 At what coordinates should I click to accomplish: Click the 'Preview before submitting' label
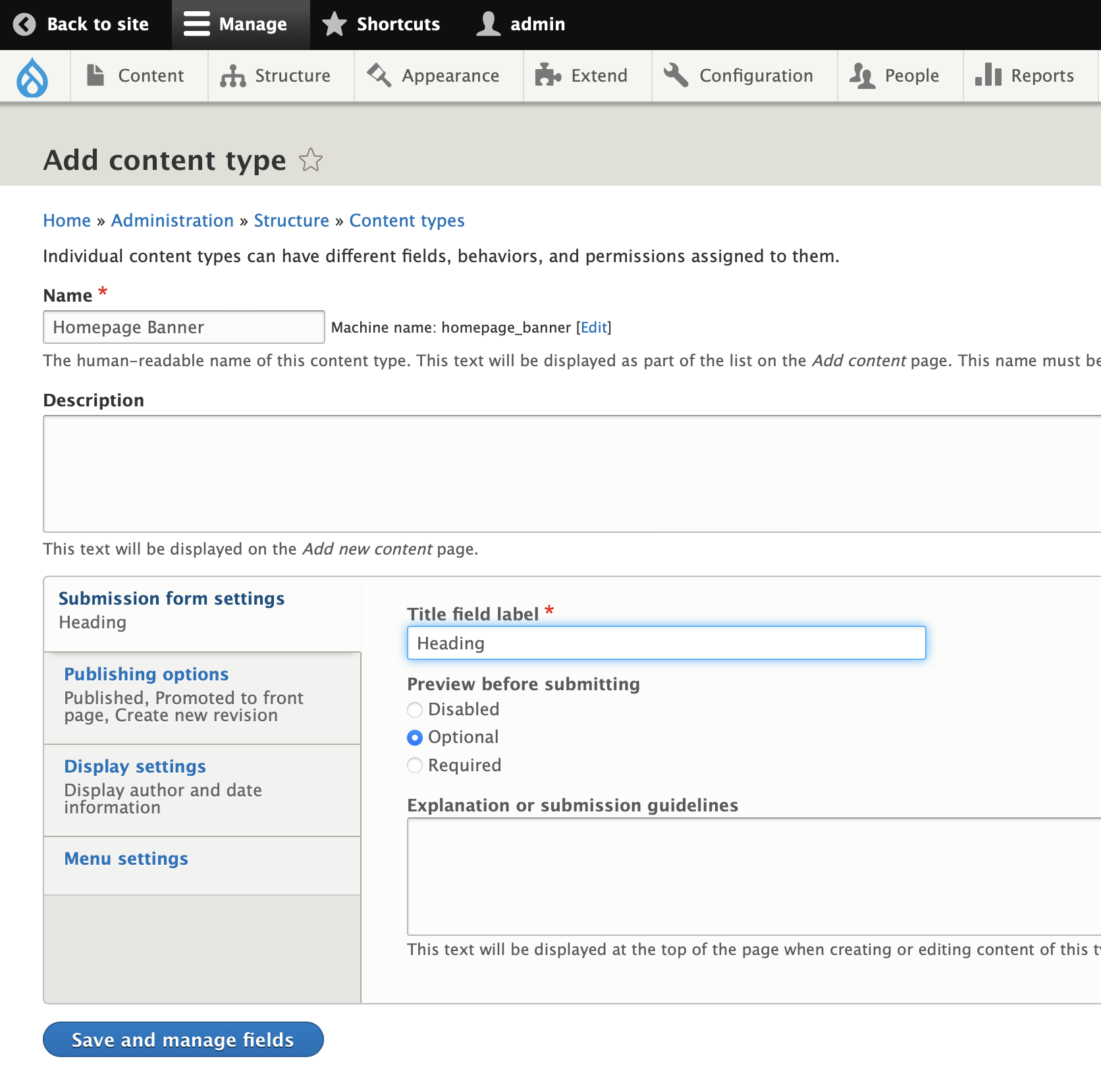524,684
